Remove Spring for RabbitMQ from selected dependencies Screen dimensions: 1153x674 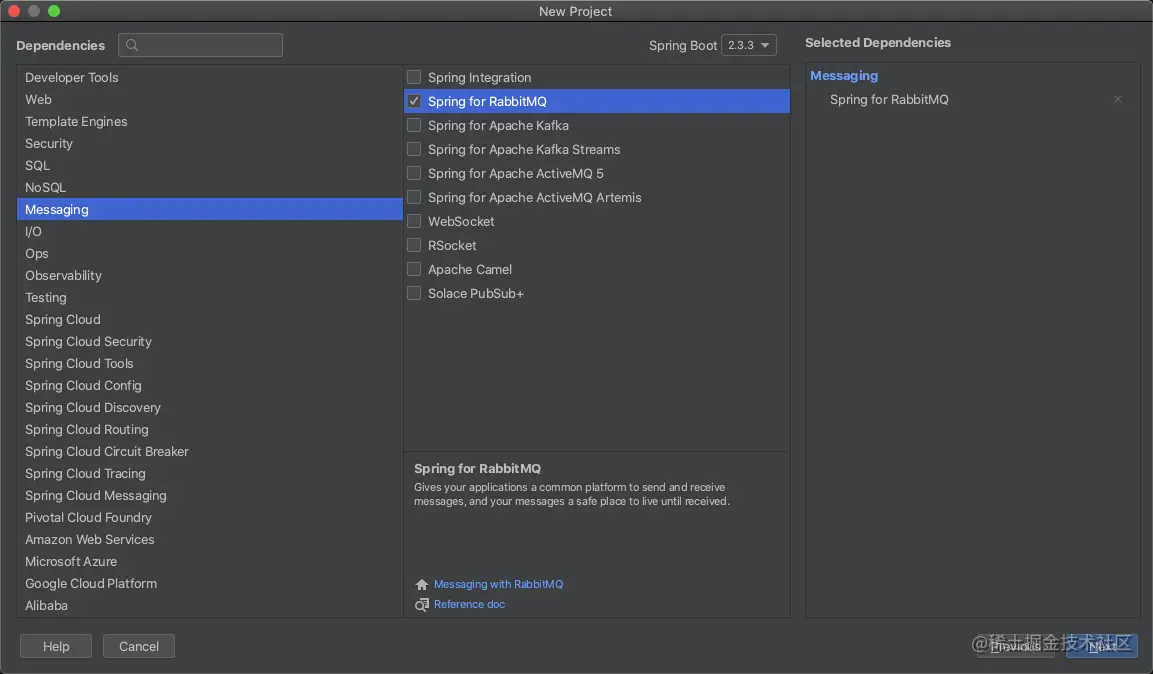[1118, 100]
